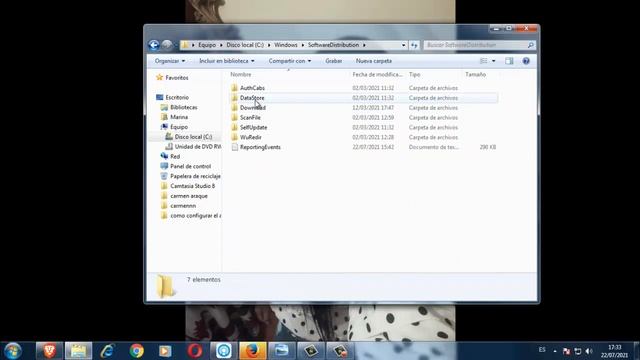Open the media player taskbar icon
The image size is (640, 360).
click(x=165, y=351)
